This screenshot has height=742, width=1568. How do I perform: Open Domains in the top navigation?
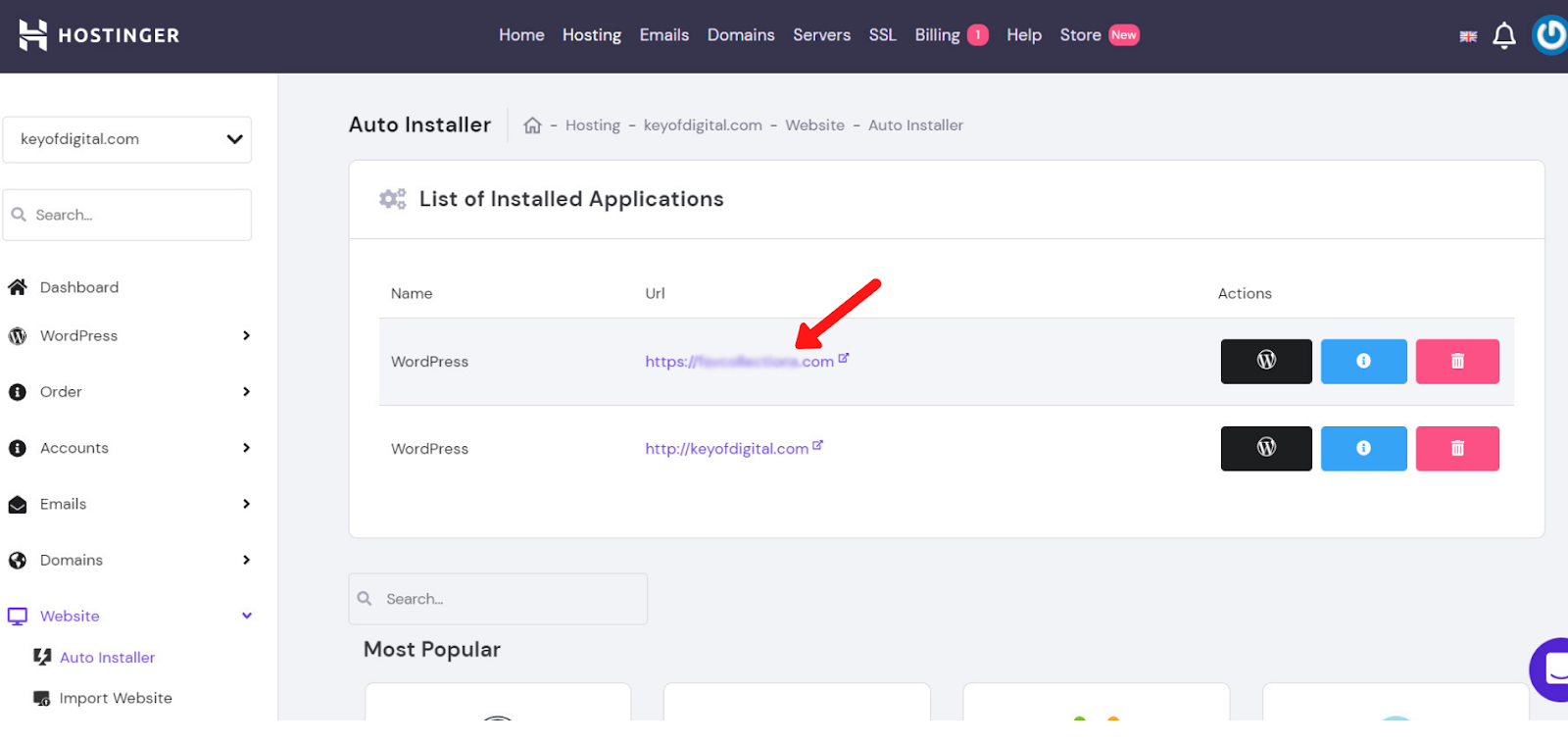click(x=741, y=35)
